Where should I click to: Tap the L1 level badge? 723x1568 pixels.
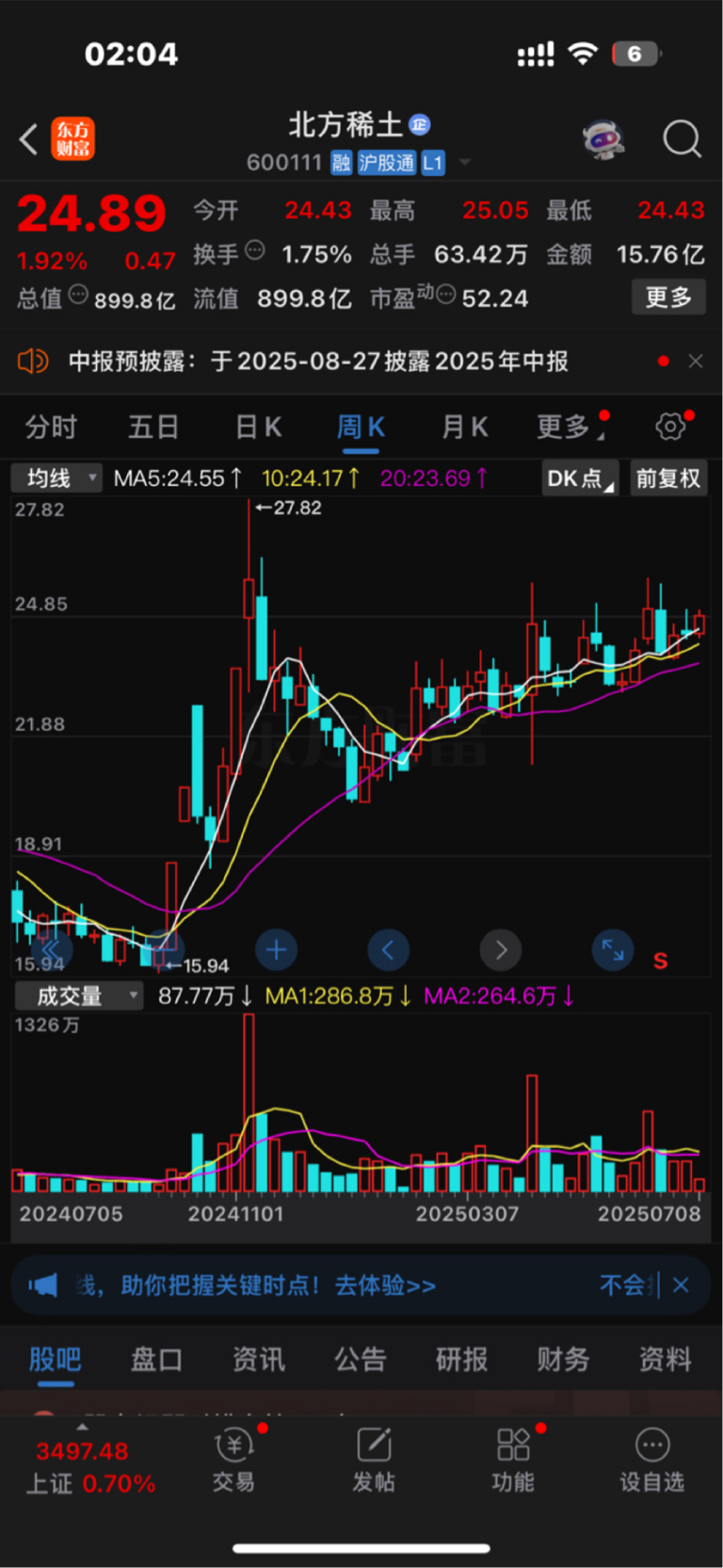(432, 163)
